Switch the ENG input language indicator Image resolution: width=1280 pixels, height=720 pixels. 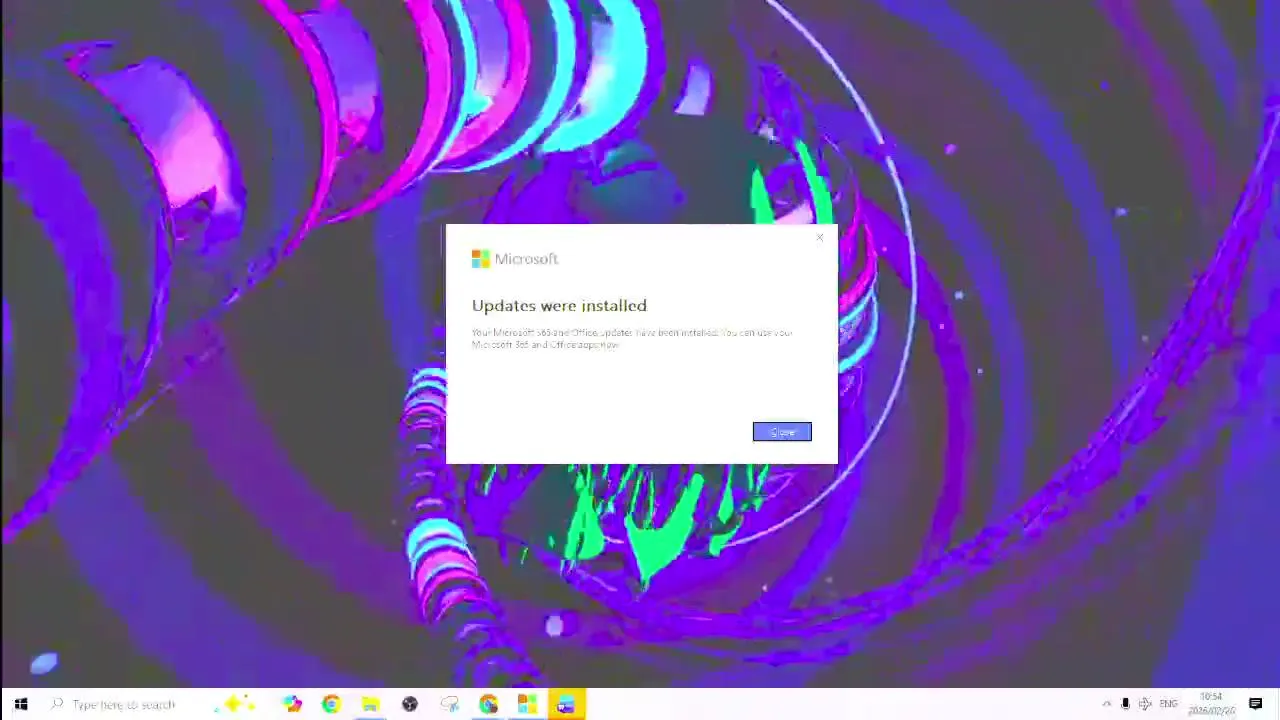coord(1168,704)
